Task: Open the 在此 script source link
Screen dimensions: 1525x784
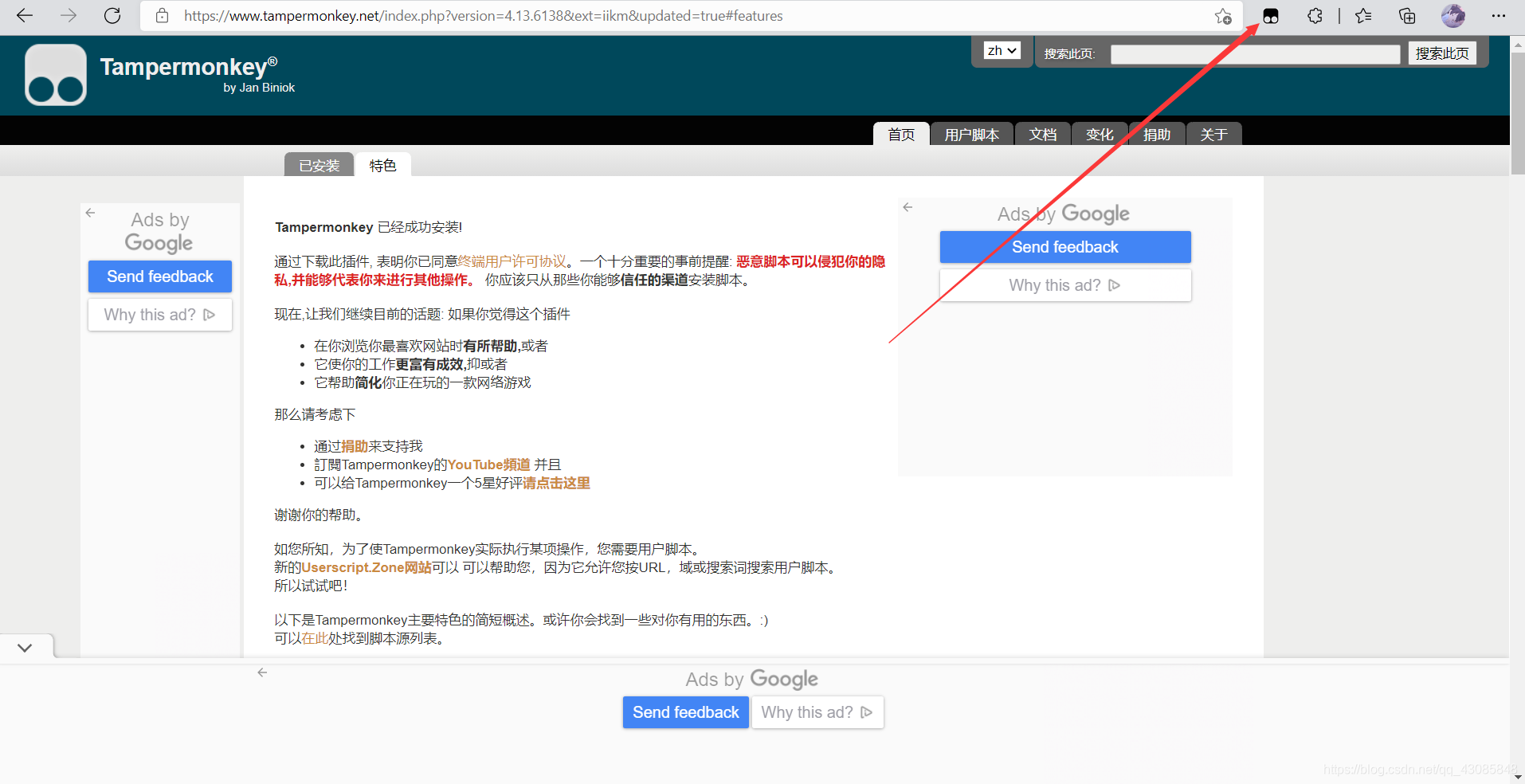Action: pos(315,638)
